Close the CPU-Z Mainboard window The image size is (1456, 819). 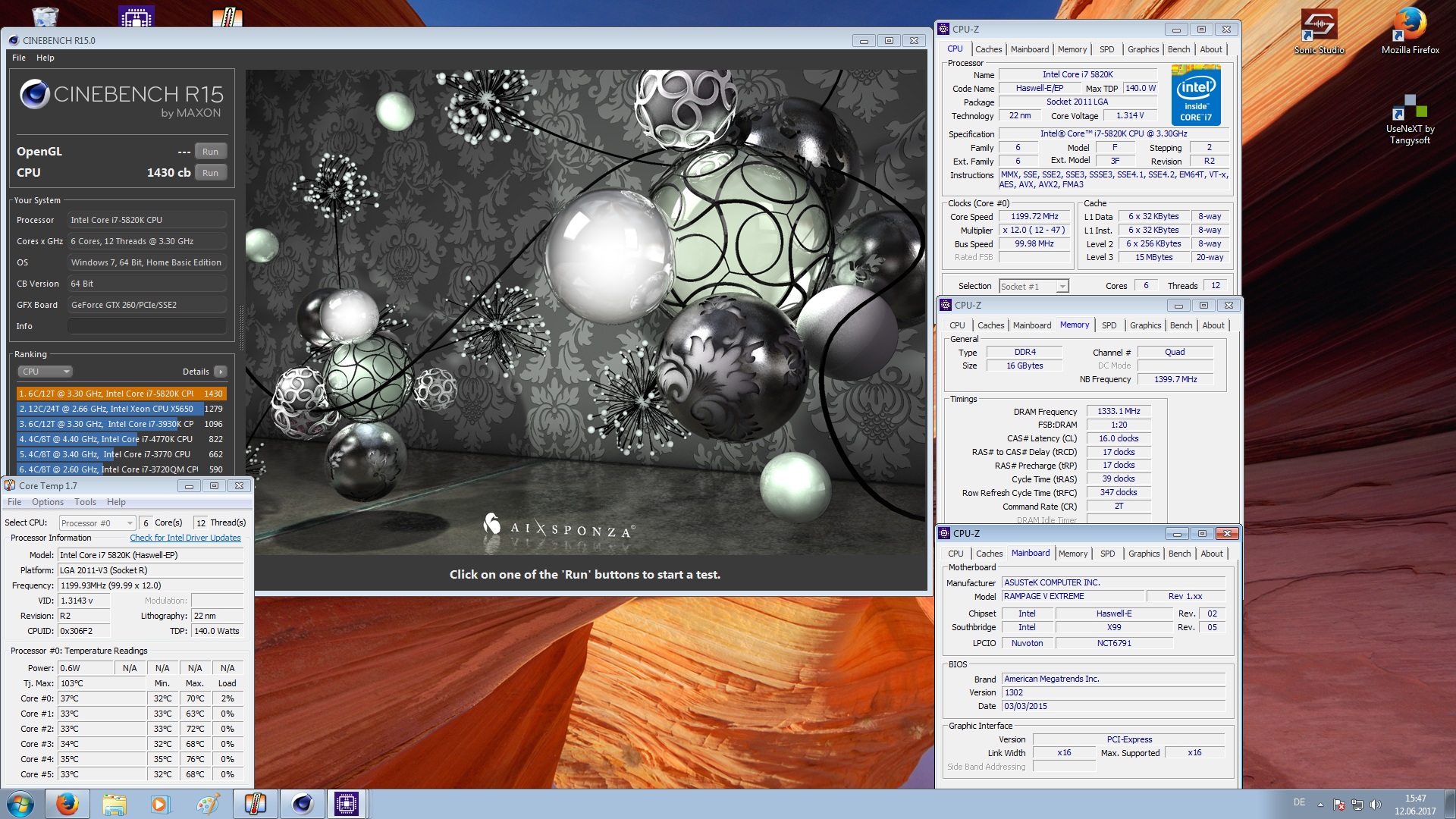coord(1227,533)
